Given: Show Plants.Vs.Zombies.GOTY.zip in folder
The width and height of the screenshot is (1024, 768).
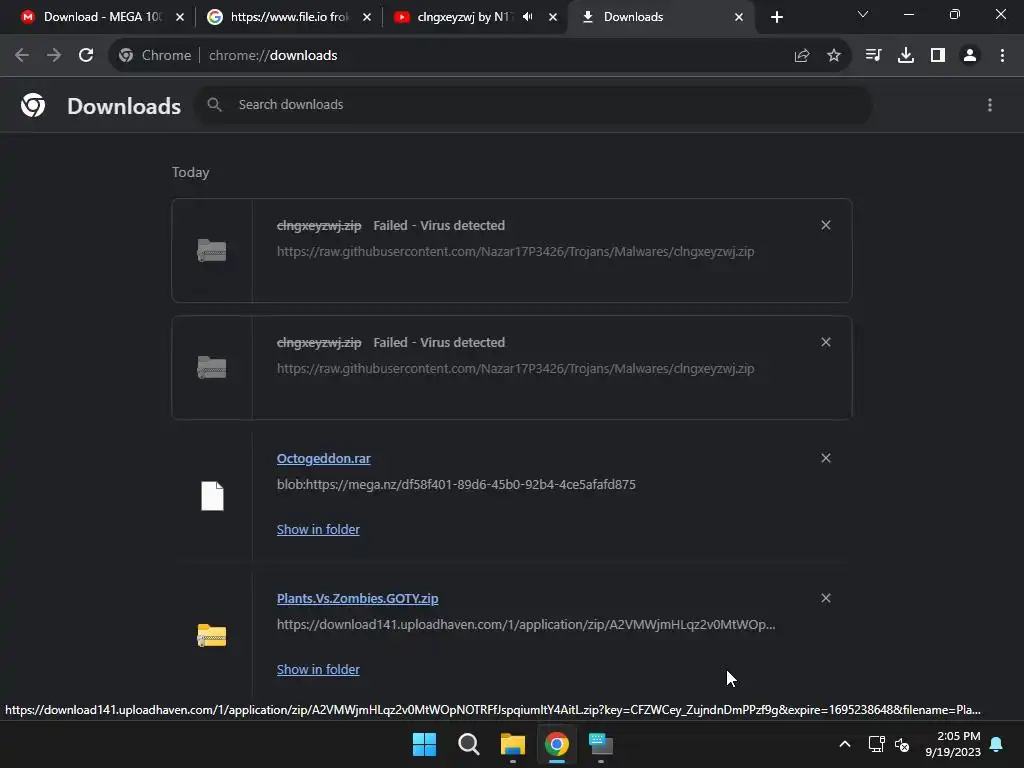Looking at the screenshot, I should coord(318,669).
